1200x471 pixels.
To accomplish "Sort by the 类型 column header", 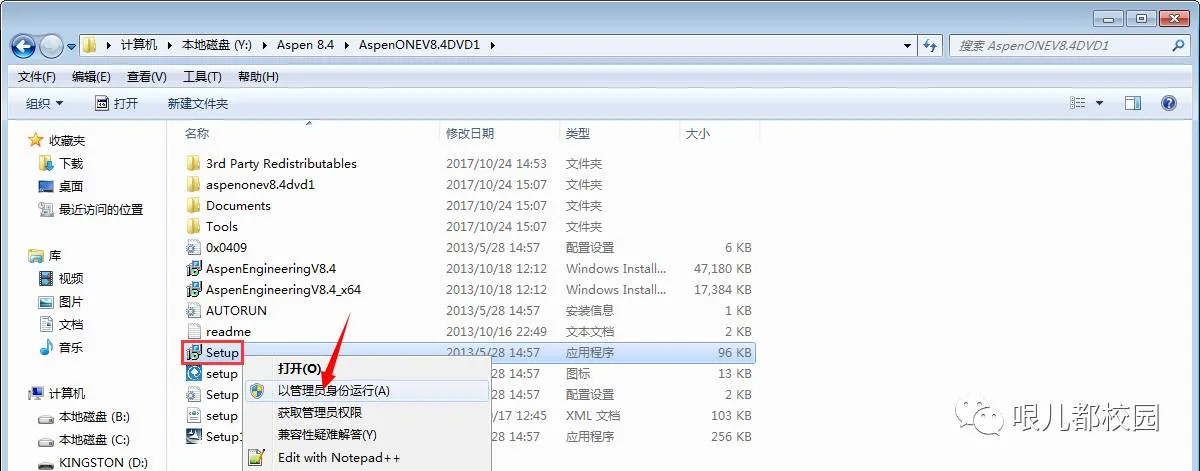I will click(578, 133).
